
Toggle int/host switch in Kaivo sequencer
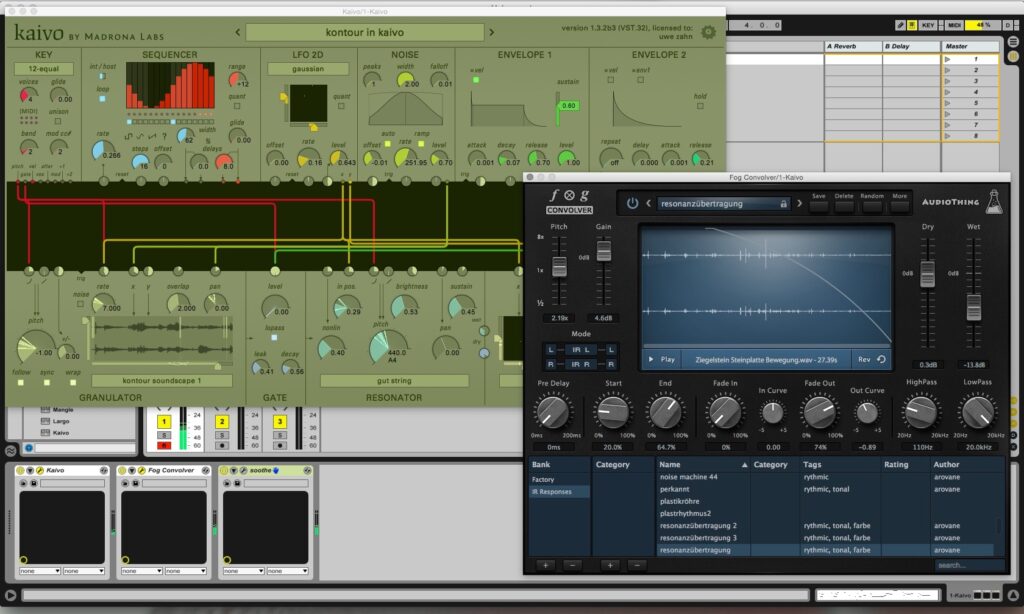point(103,76)
